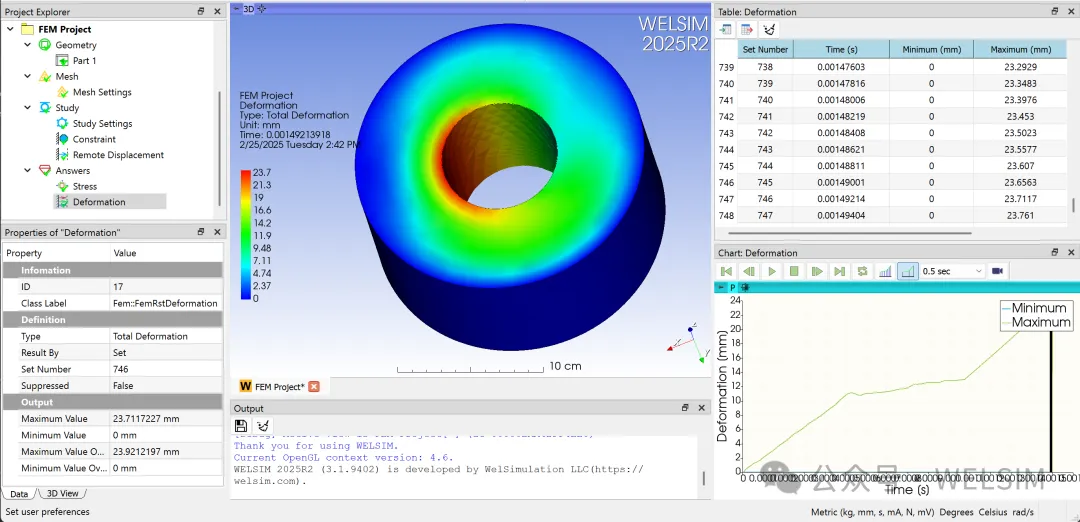Click the Mesh Settings icon
Image resolution: width=1080 pixels, height=522 pixels.
click(62, 92)
